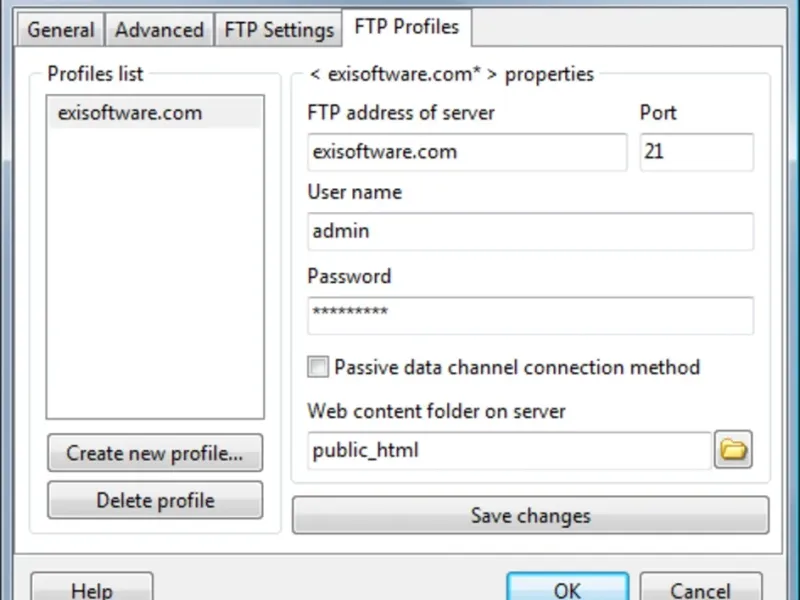Switch to the General tab
The image size is (800, 600).
point(61,30)
